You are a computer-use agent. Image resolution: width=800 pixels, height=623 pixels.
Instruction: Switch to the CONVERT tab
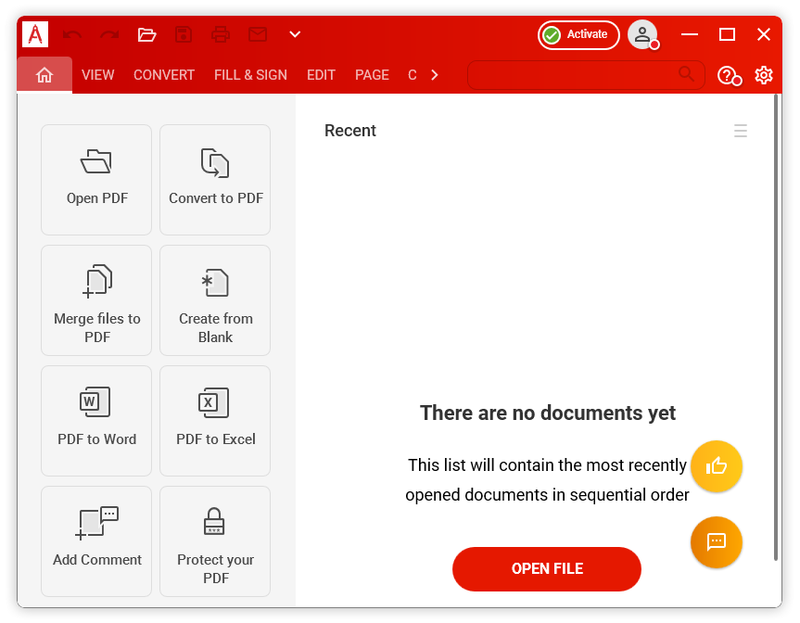(164, 75)
